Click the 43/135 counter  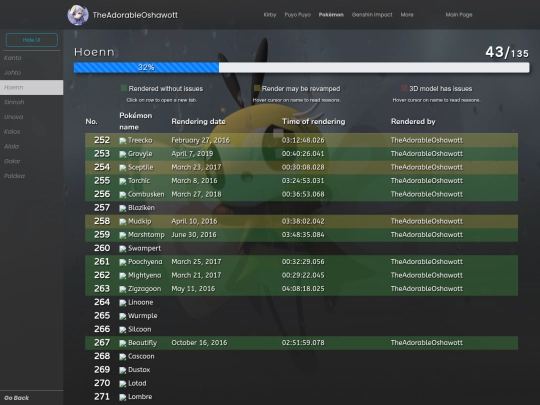pyautogui.click(x=507, y=52)
